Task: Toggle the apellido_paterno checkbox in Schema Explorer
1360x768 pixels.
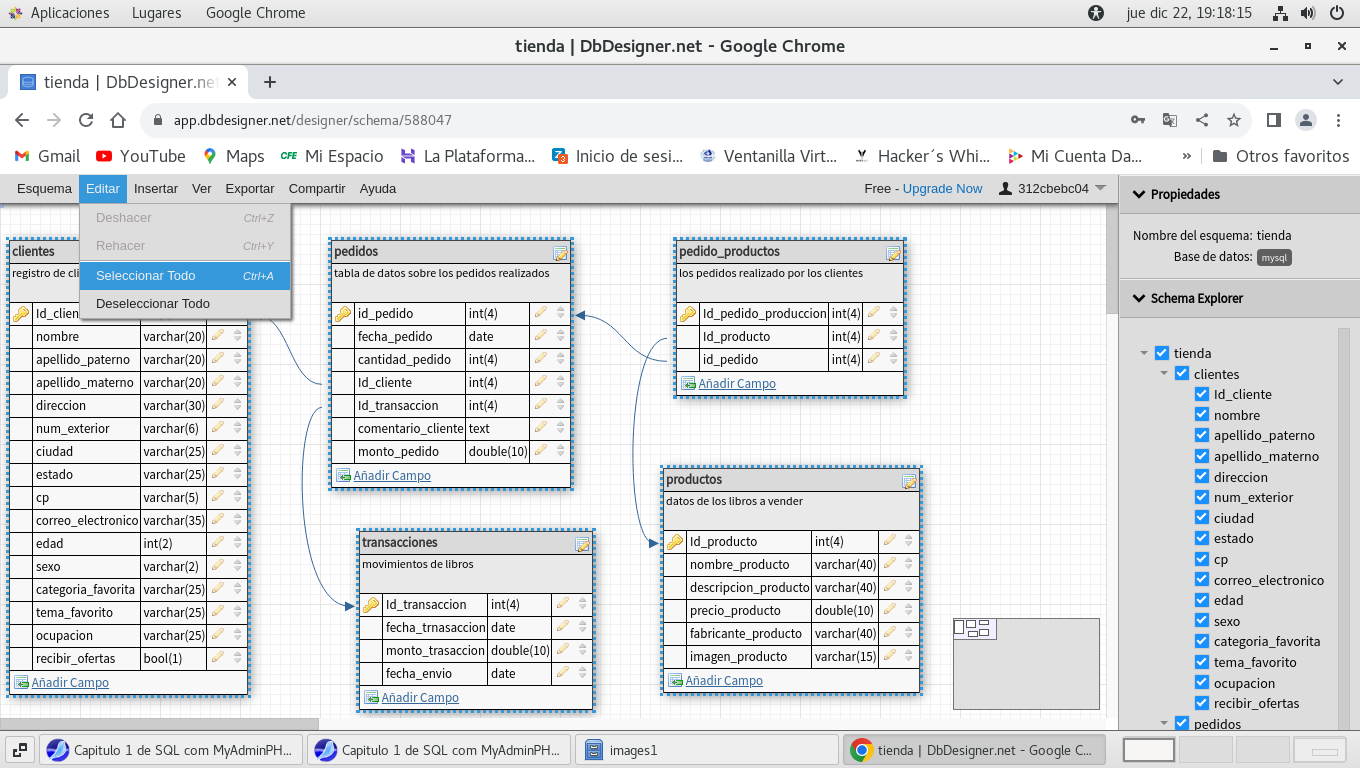Action: [1202, 435]
